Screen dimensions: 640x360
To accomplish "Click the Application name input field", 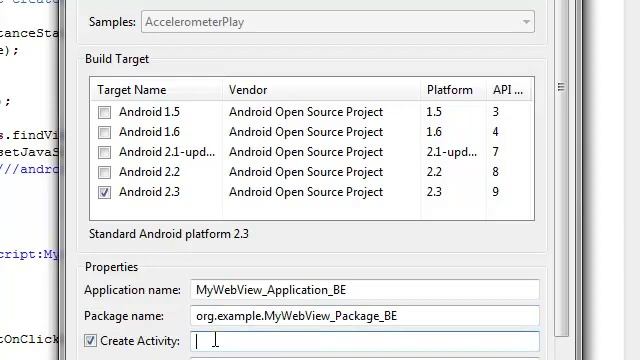I will 364,290.
